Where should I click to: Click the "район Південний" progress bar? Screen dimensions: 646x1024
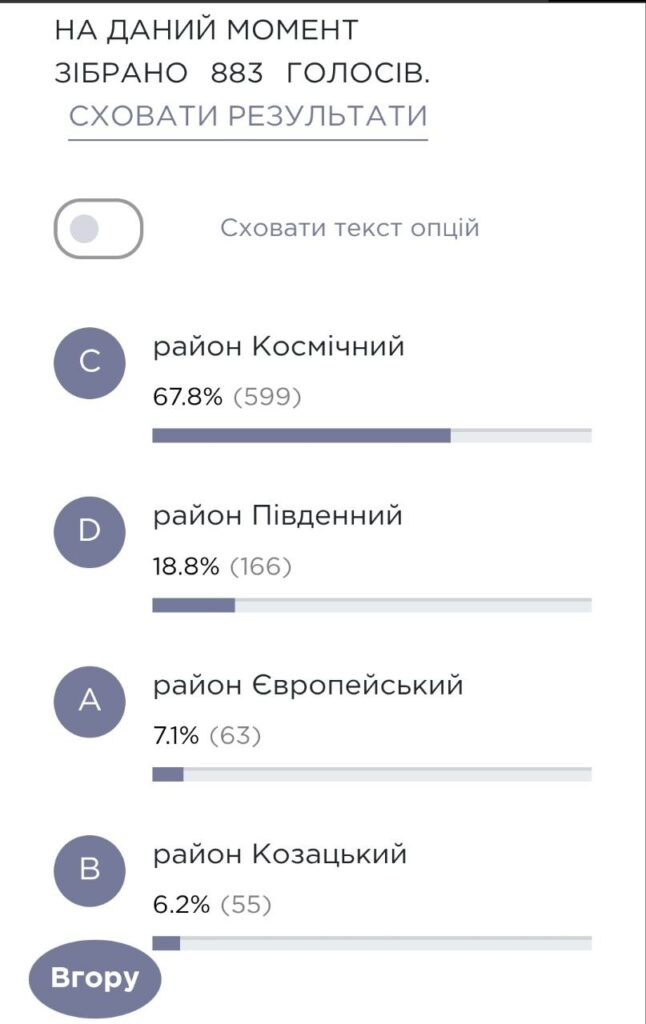click(371, 605)
